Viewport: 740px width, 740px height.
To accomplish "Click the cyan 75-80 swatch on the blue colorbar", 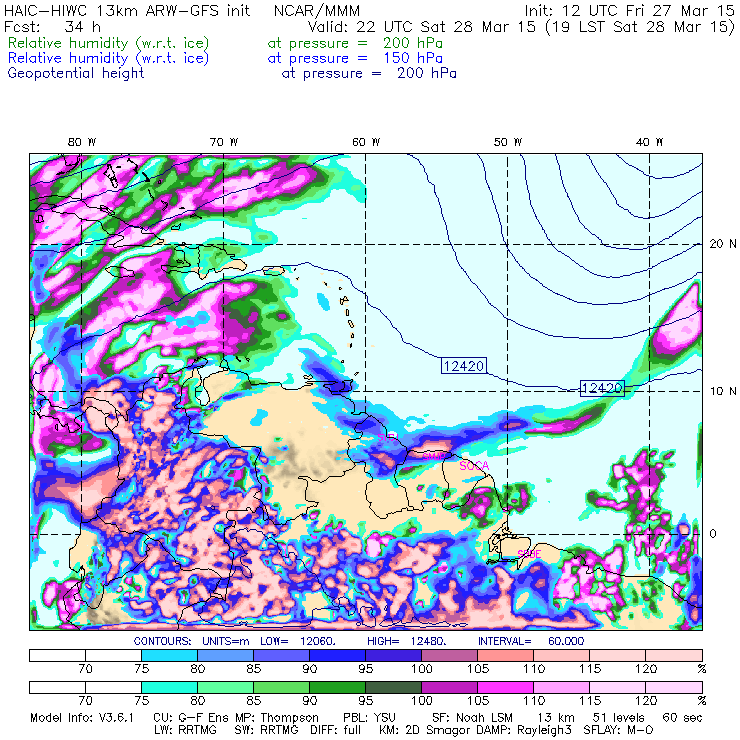I will click(x=169, y=655).
